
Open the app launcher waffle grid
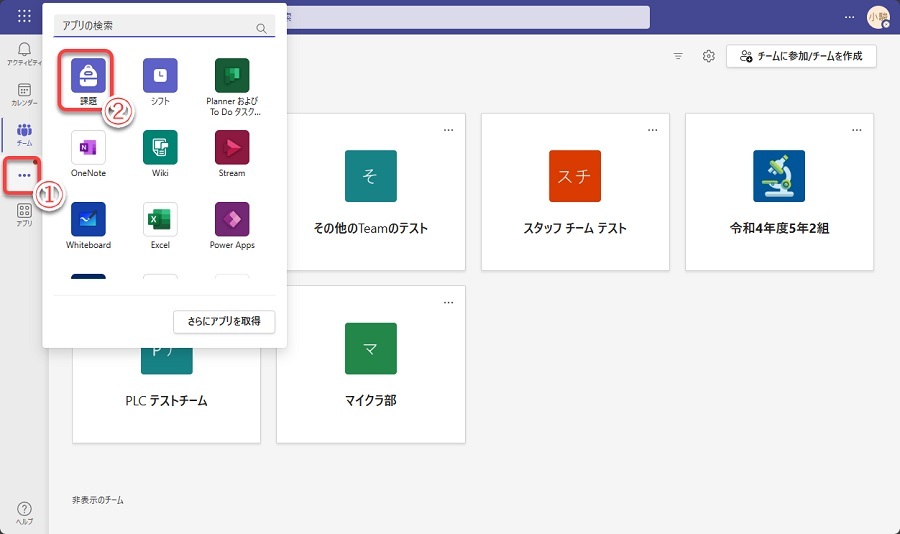(x=24, y=16)
